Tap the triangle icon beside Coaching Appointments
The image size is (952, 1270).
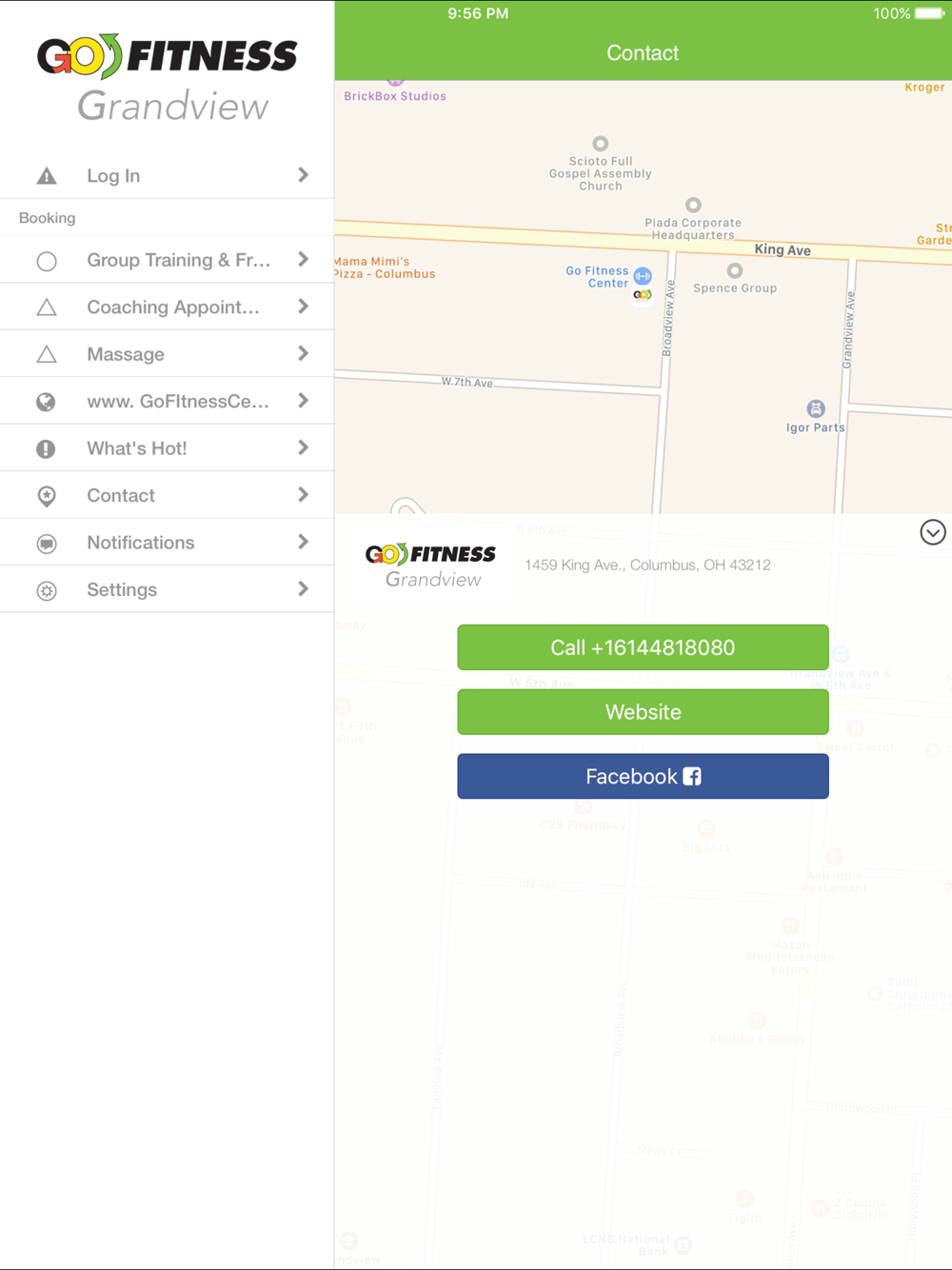click(47, 308)
